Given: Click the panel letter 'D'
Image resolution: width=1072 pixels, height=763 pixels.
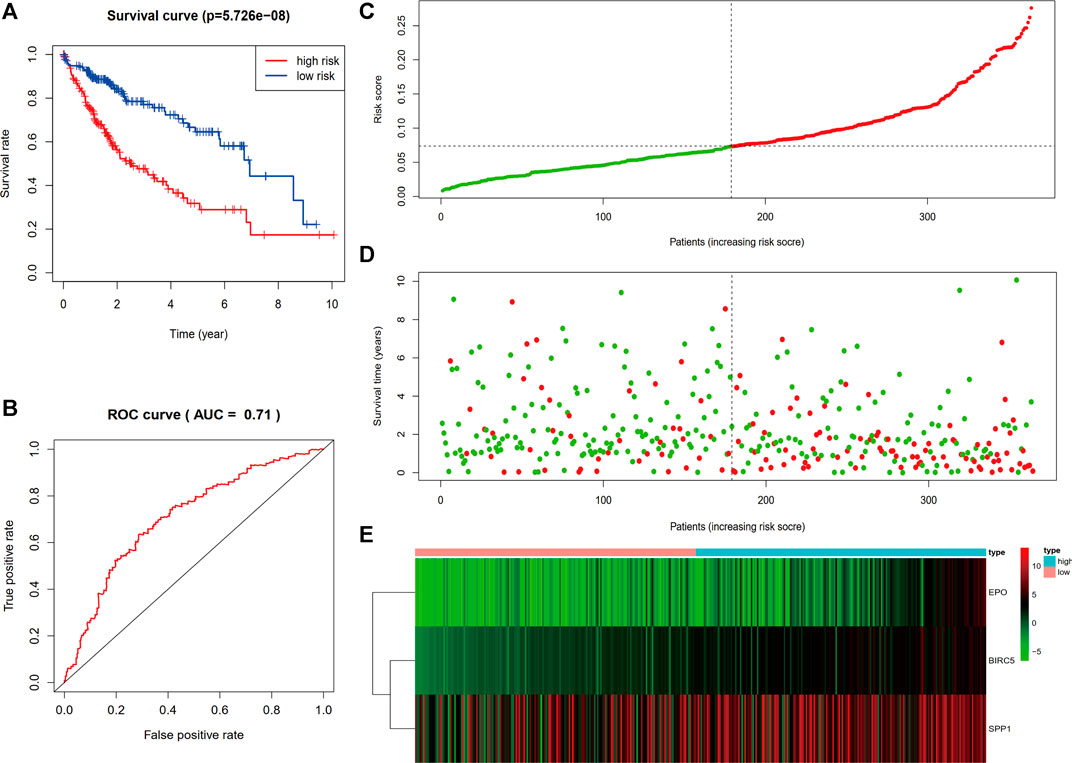Looking at the screenshot, I should click(366, 254).
